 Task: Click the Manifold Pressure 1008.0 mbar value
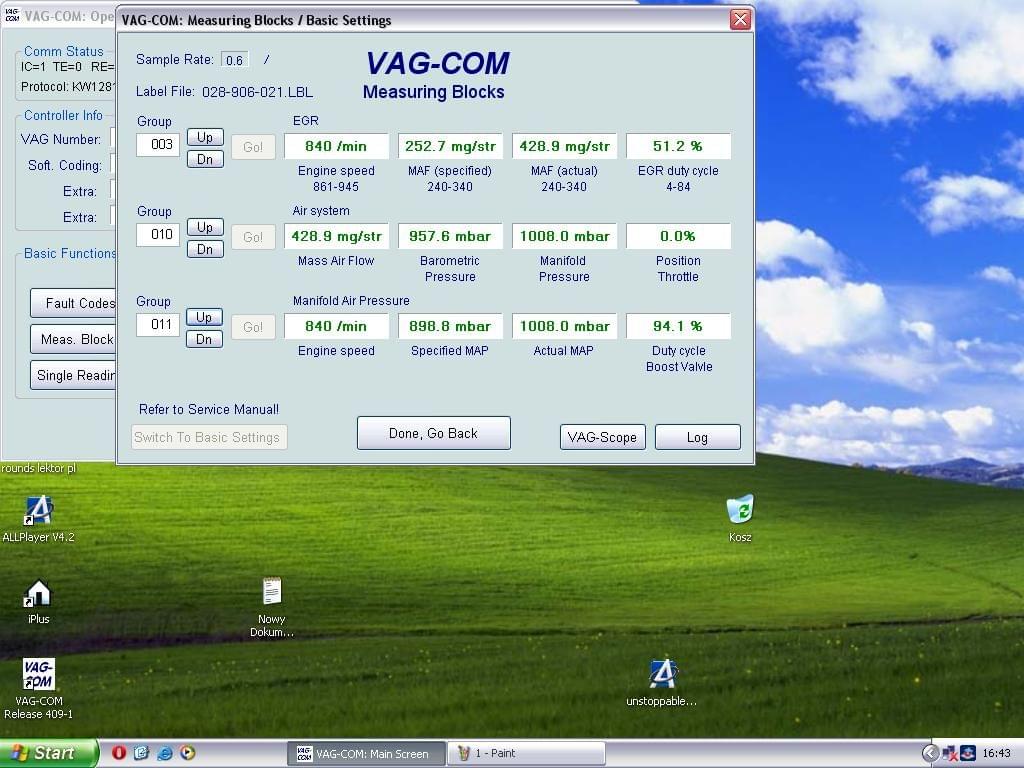(x=564, y=236)
